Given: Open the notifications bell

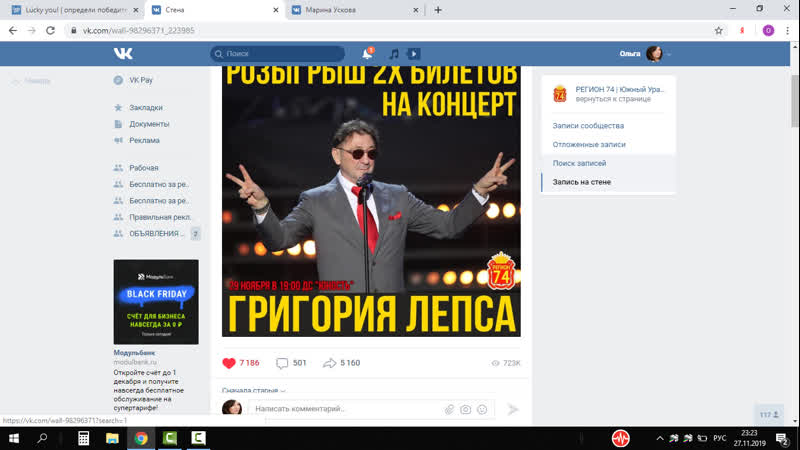Looking at the screenshot, I should (367, 54).
